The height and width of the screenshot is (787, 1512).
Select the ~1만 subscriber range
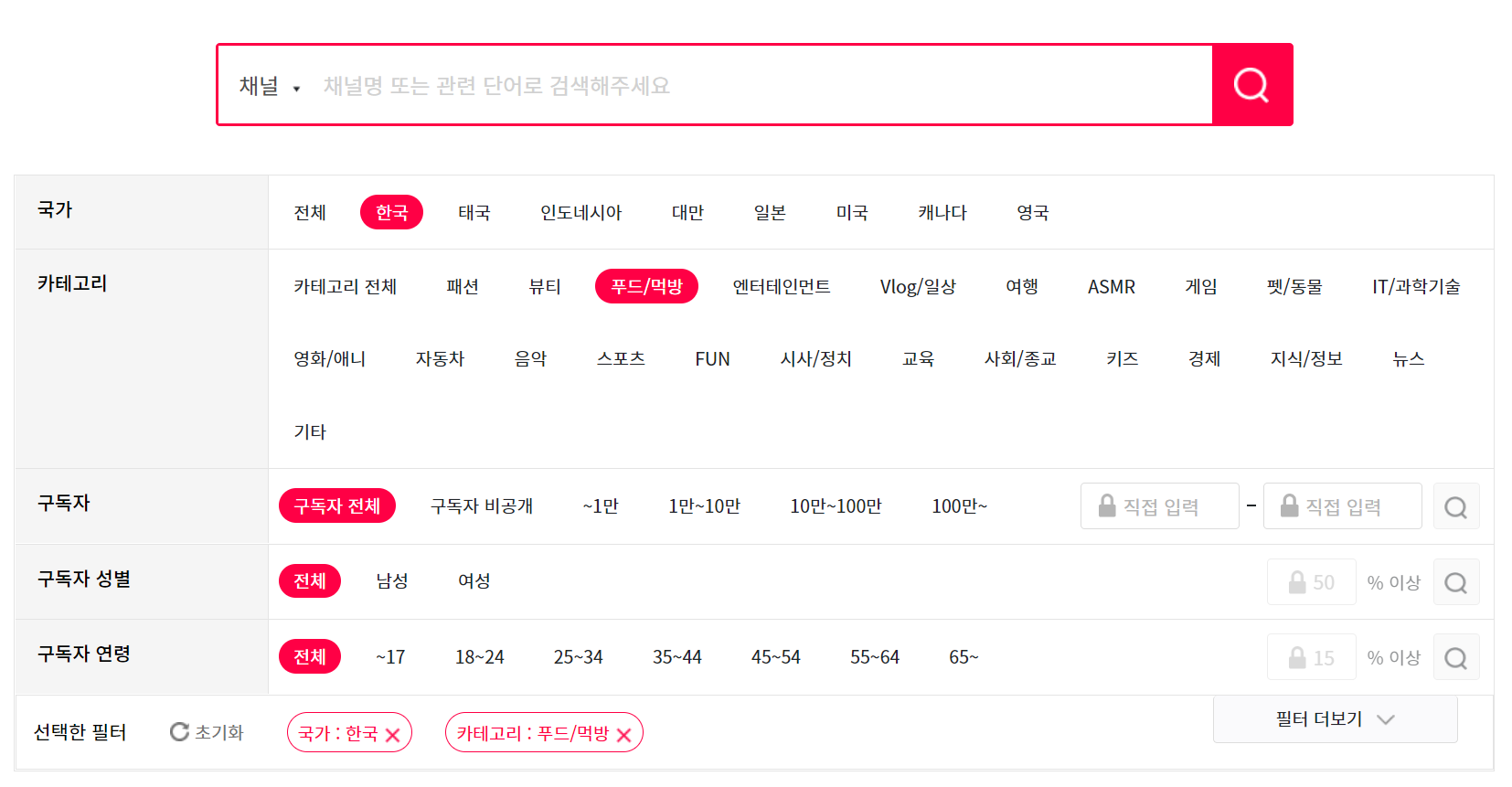click(601, 505)
